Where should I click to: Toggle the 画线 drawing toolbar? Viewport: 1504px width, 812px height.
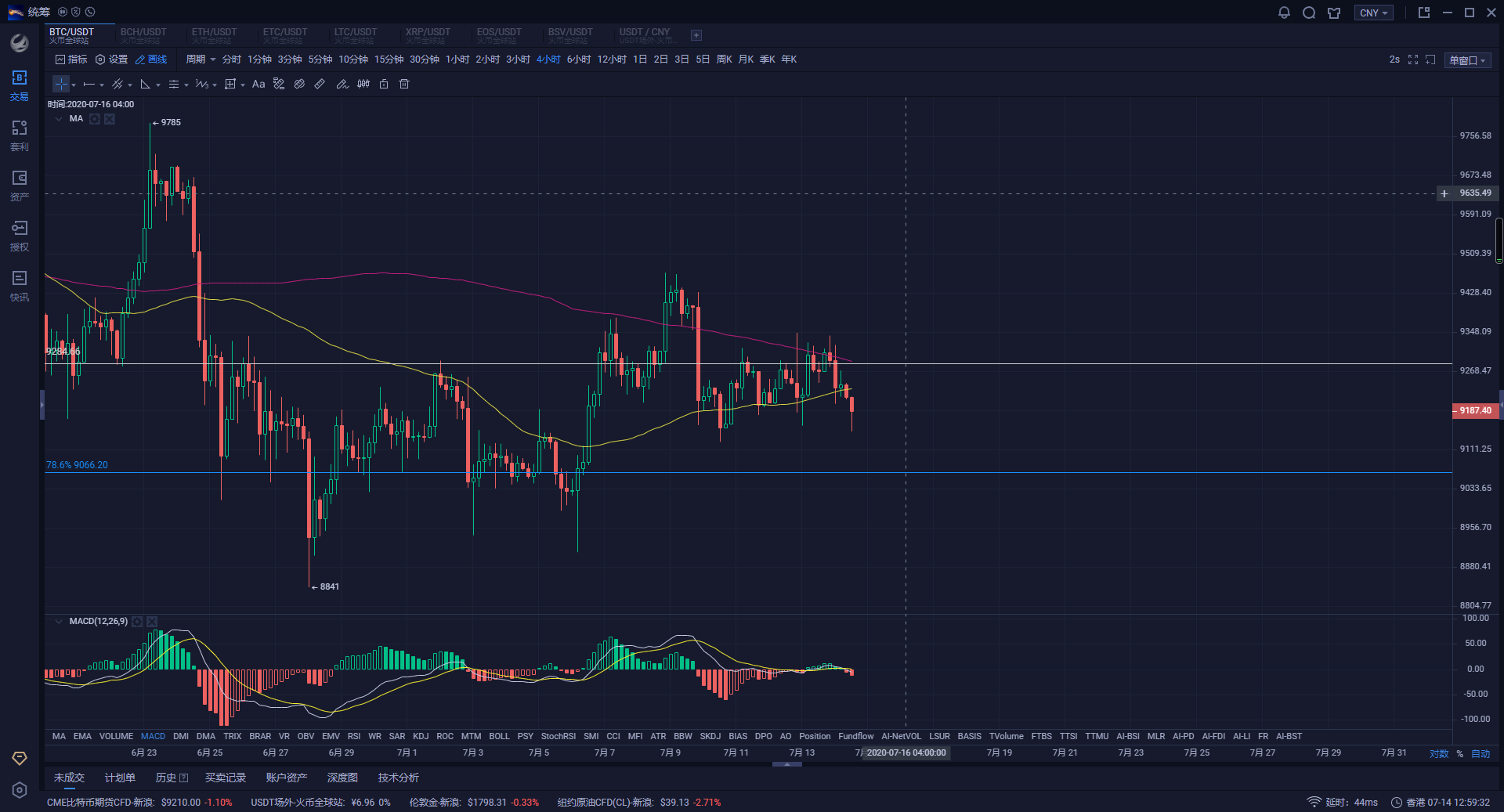click(151, 60)
